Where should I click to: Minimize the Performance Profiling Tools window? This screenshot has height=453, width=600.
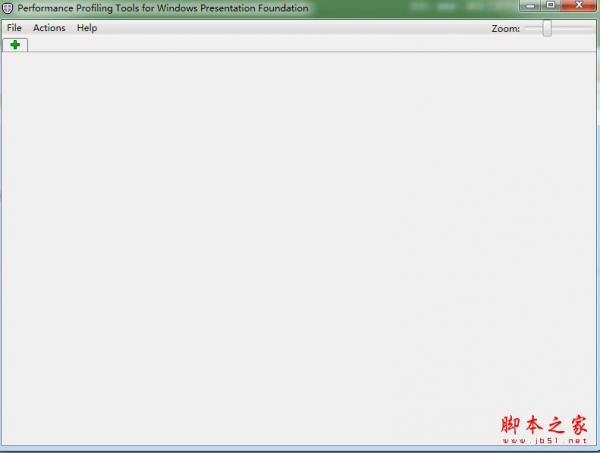click(x=530, y=5)
